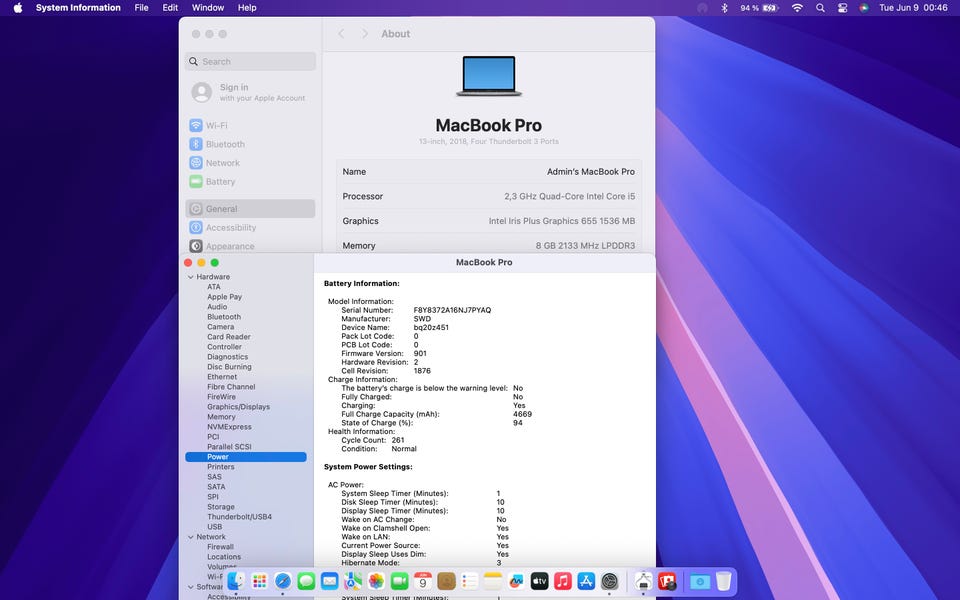Open Finder from the Dock
Screen dimensions: 960x600
236,581
